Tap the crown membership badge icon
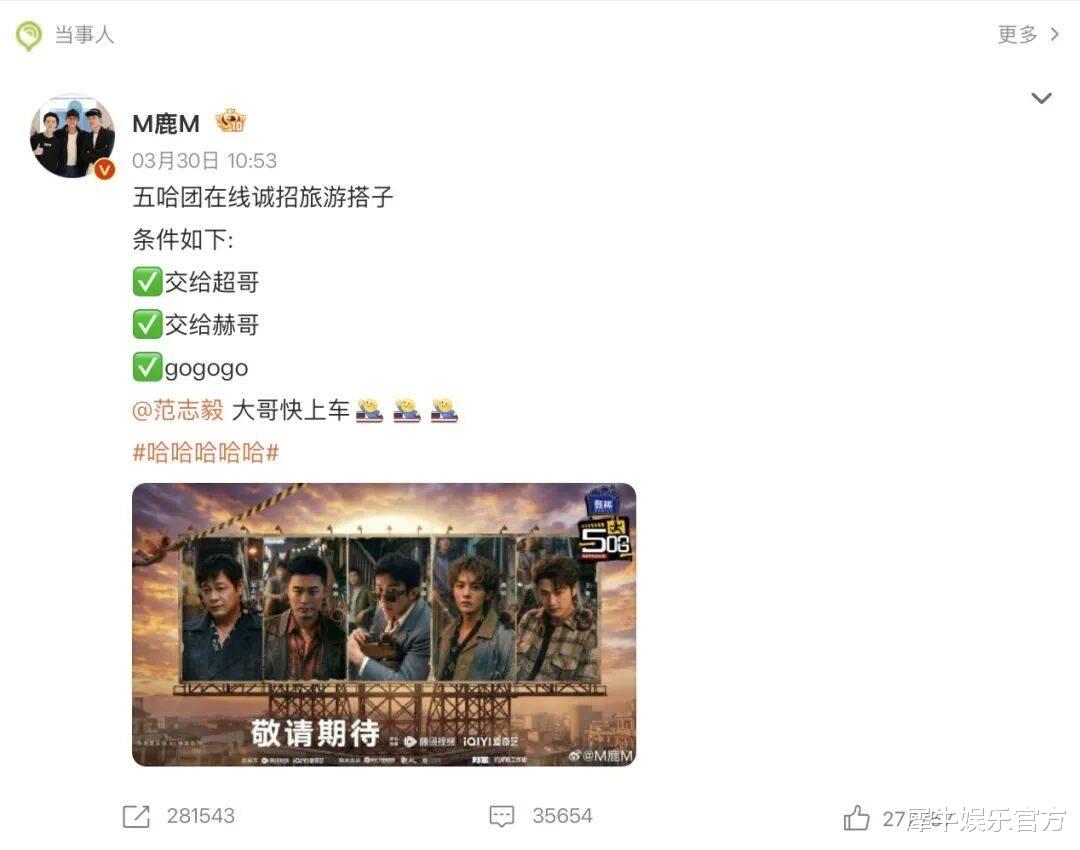The height and width of the screenshot is (850, 1080). click(x=231, y=121)
